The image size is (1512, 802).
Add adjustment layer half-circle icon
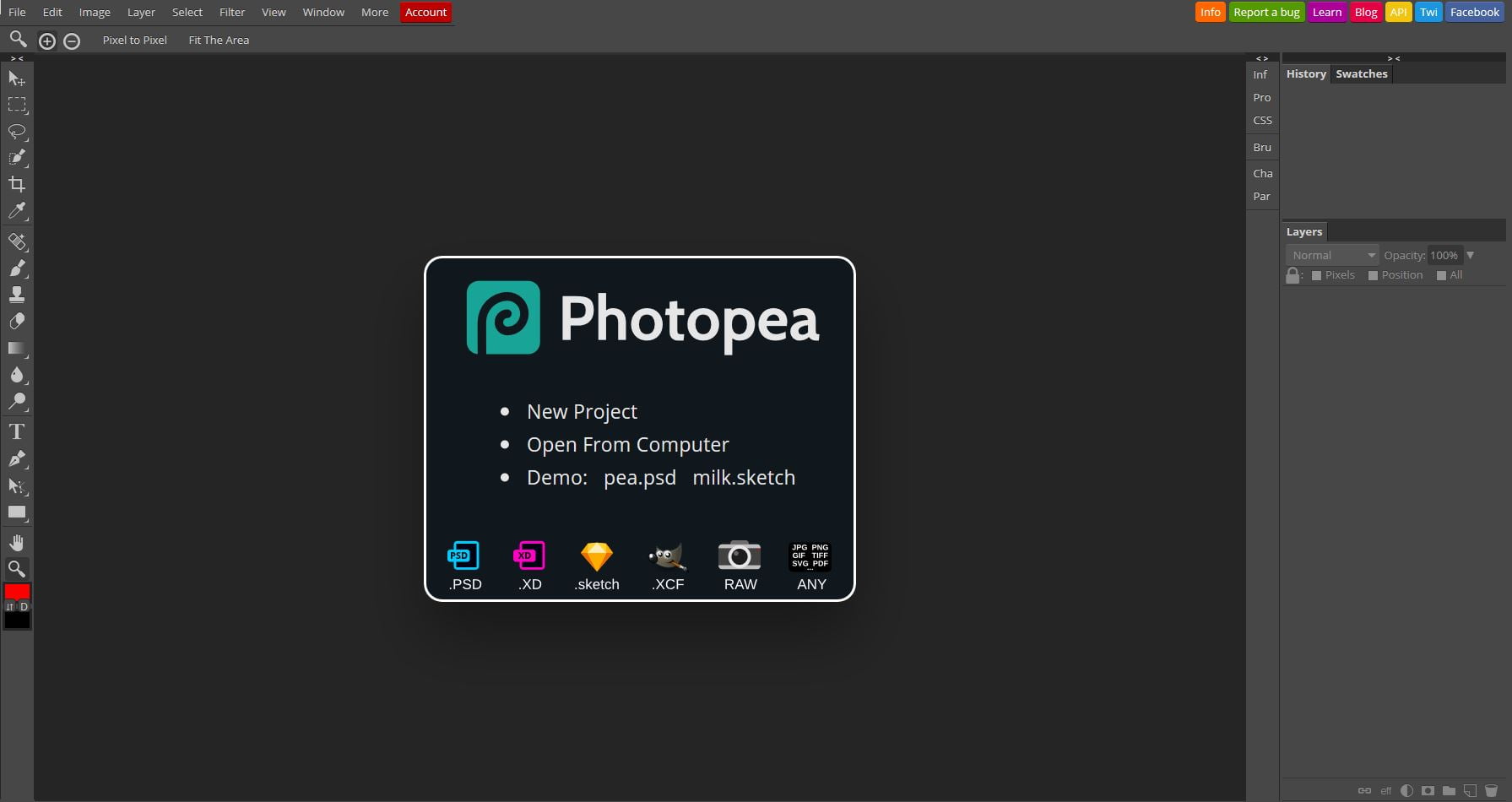point(1406,791)
